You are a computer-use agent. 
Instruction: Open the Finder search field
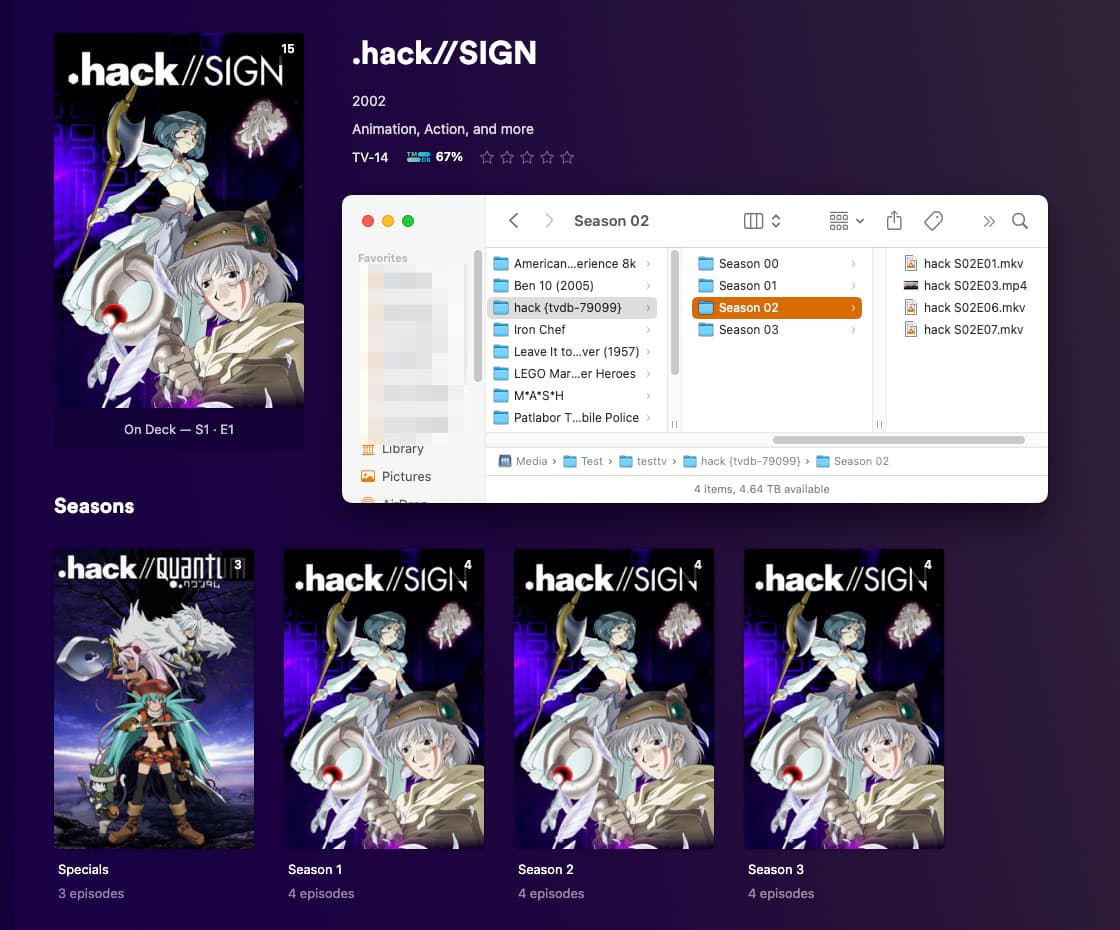(x=1020, y=221)
